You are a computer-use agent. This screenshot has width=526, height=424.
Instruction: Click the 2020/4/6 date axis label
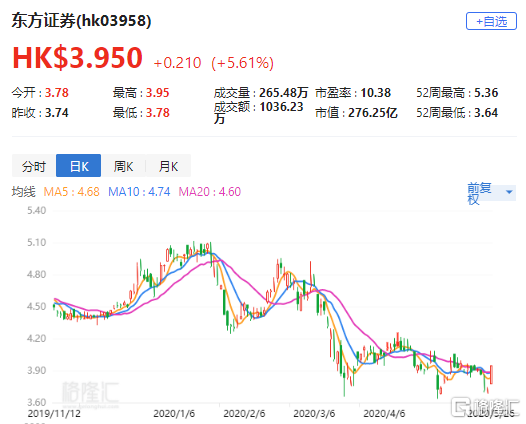(x=384, y=414)
